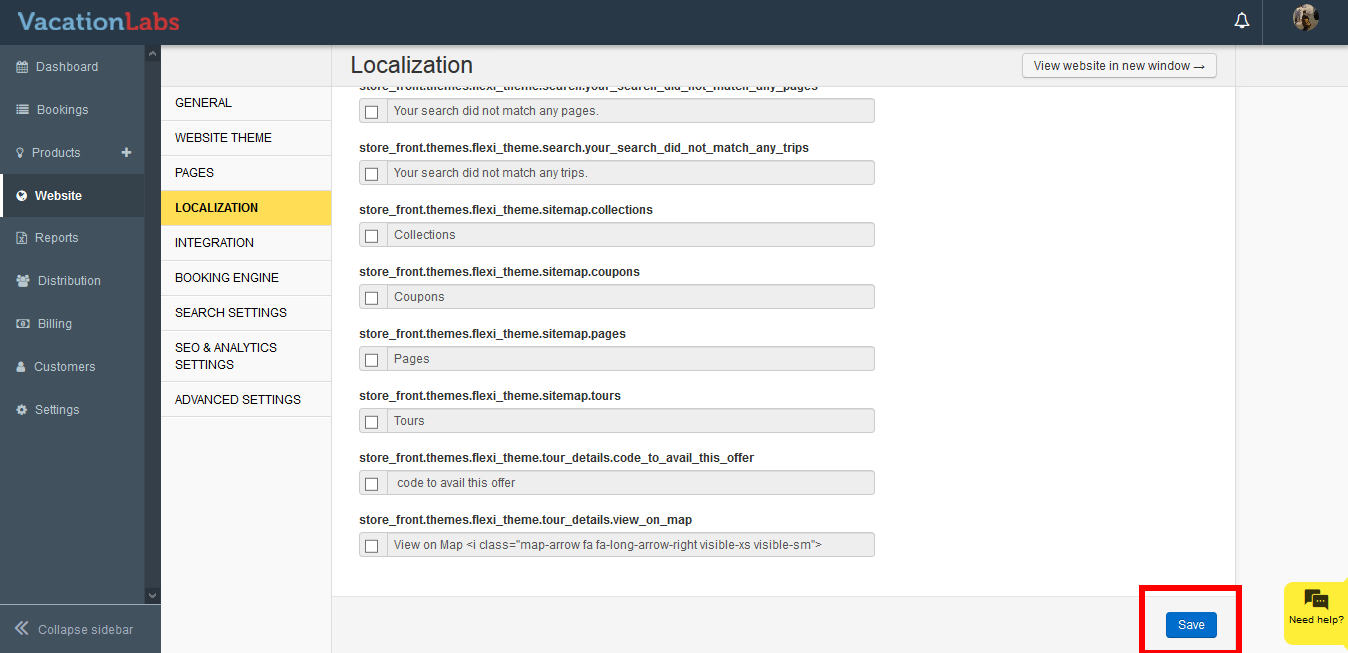Click the plus icon beside Products
The width and height of the screenshot is (1348, 653).
(x=126, y=153)
